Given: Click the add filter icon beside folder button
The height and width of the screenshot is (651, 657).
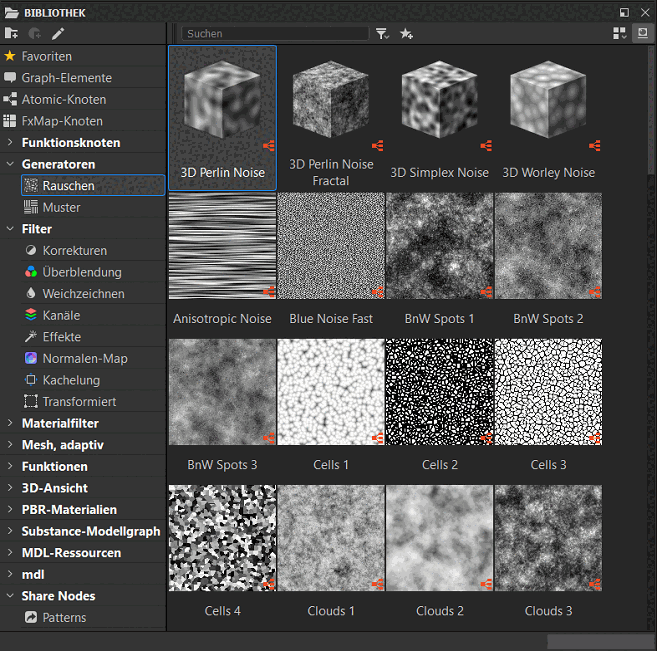Looking at the screenshot, I should (34, 33).
